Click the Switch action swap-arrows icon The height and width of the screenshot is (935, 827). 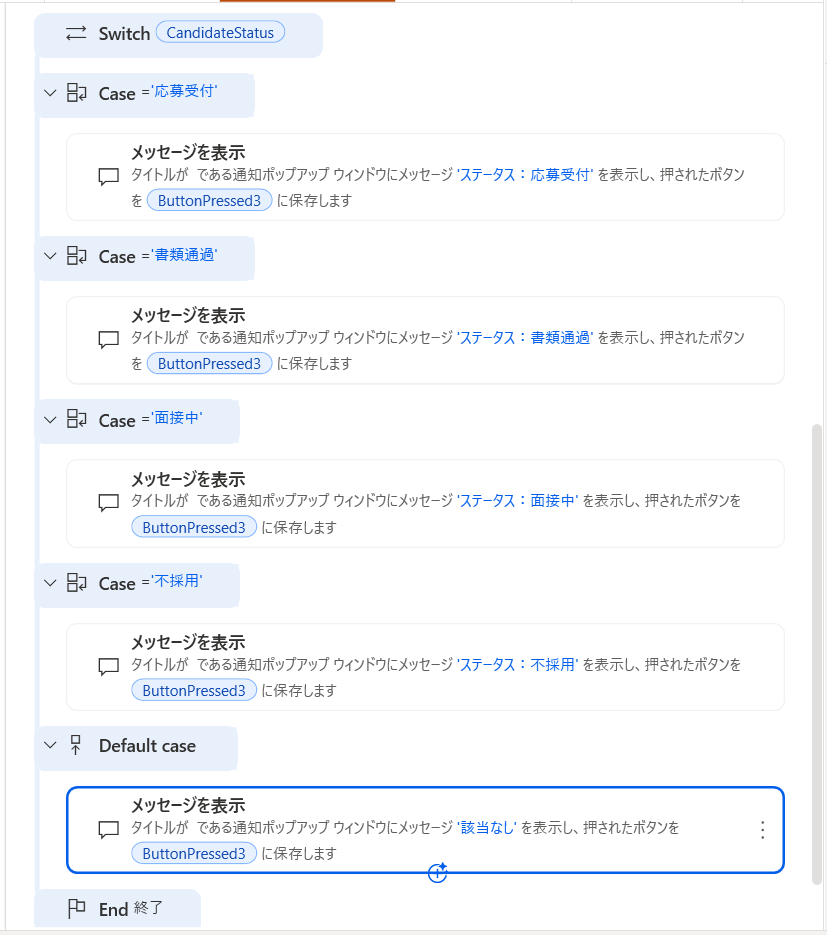(x=77, y=34)
